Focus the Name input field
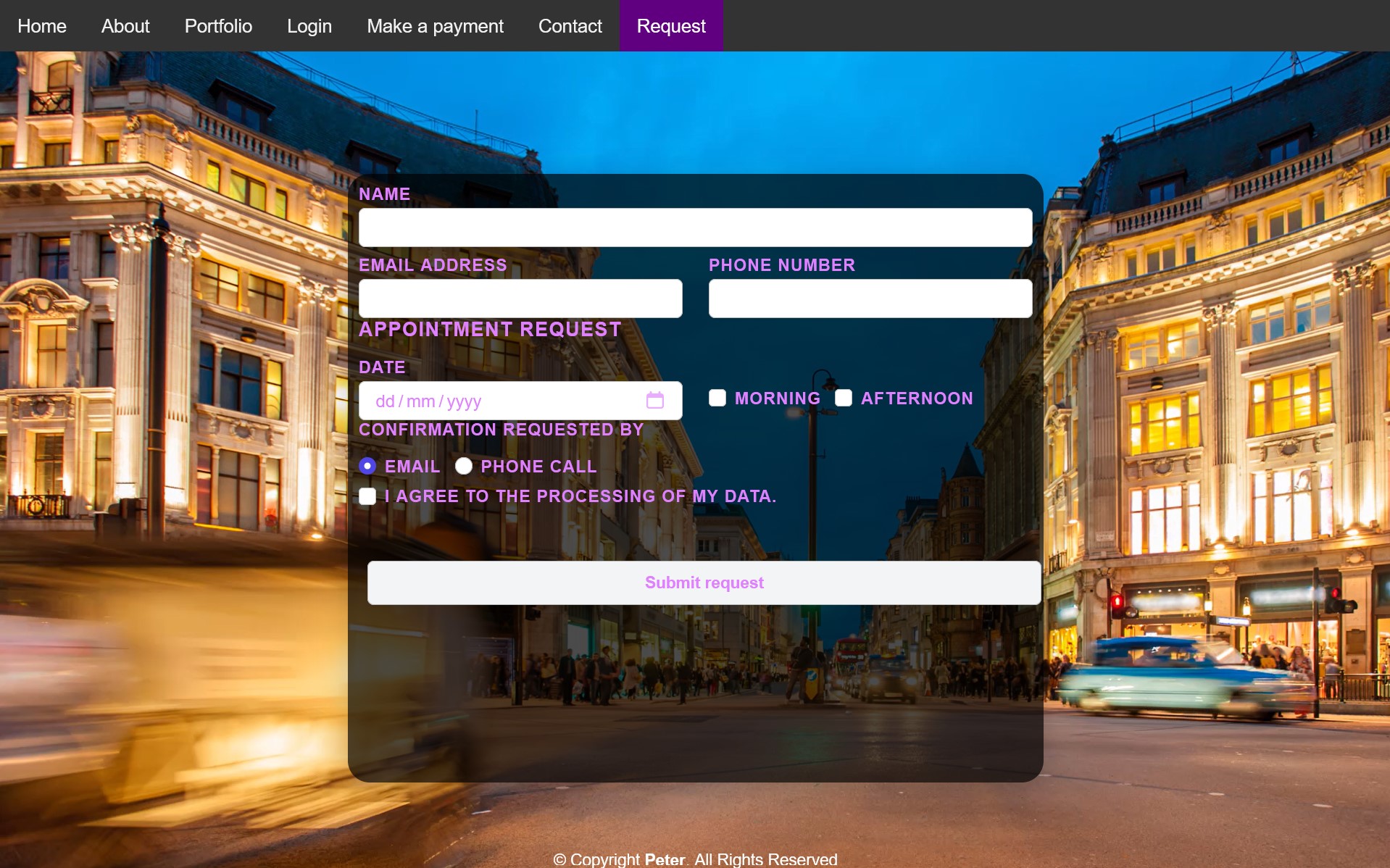This screenshot has width=1390, height=868. point(695,228)
